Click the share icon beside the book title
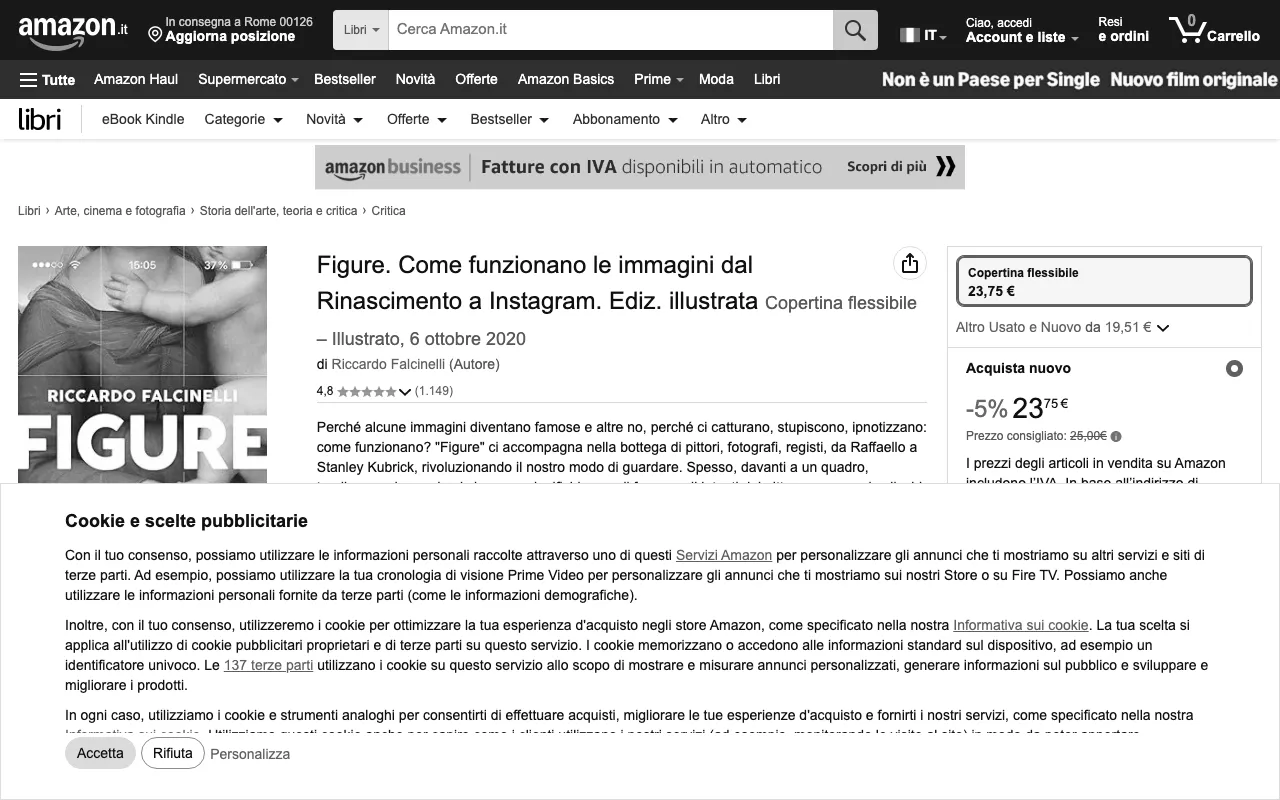This screenshot has height=800, width=1280. pyautogui.click(x=909, y=263)
